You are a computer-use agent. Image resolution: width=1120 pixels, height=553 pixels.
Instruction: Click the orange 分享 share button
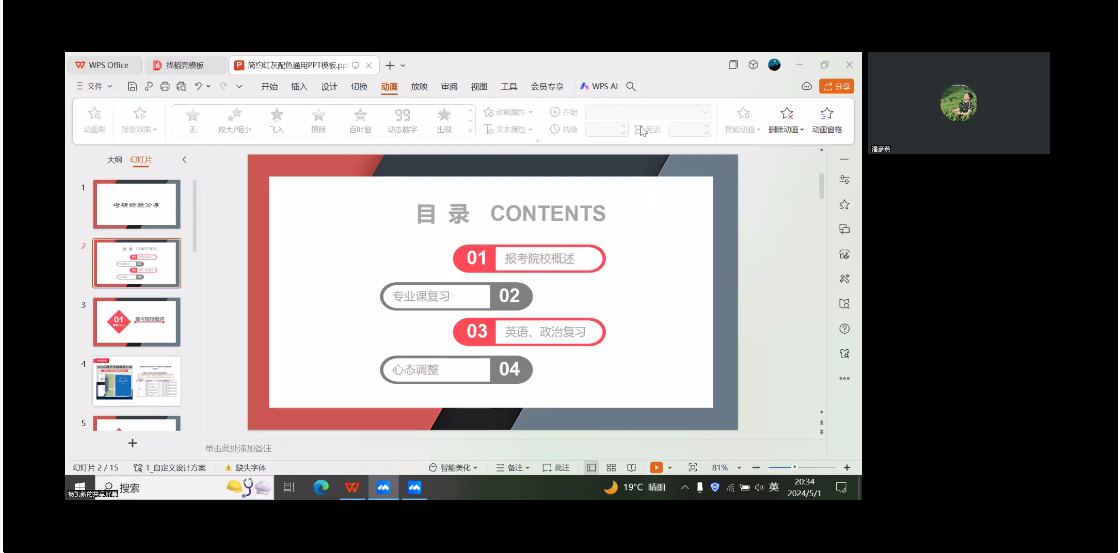[x=836, y=87]
